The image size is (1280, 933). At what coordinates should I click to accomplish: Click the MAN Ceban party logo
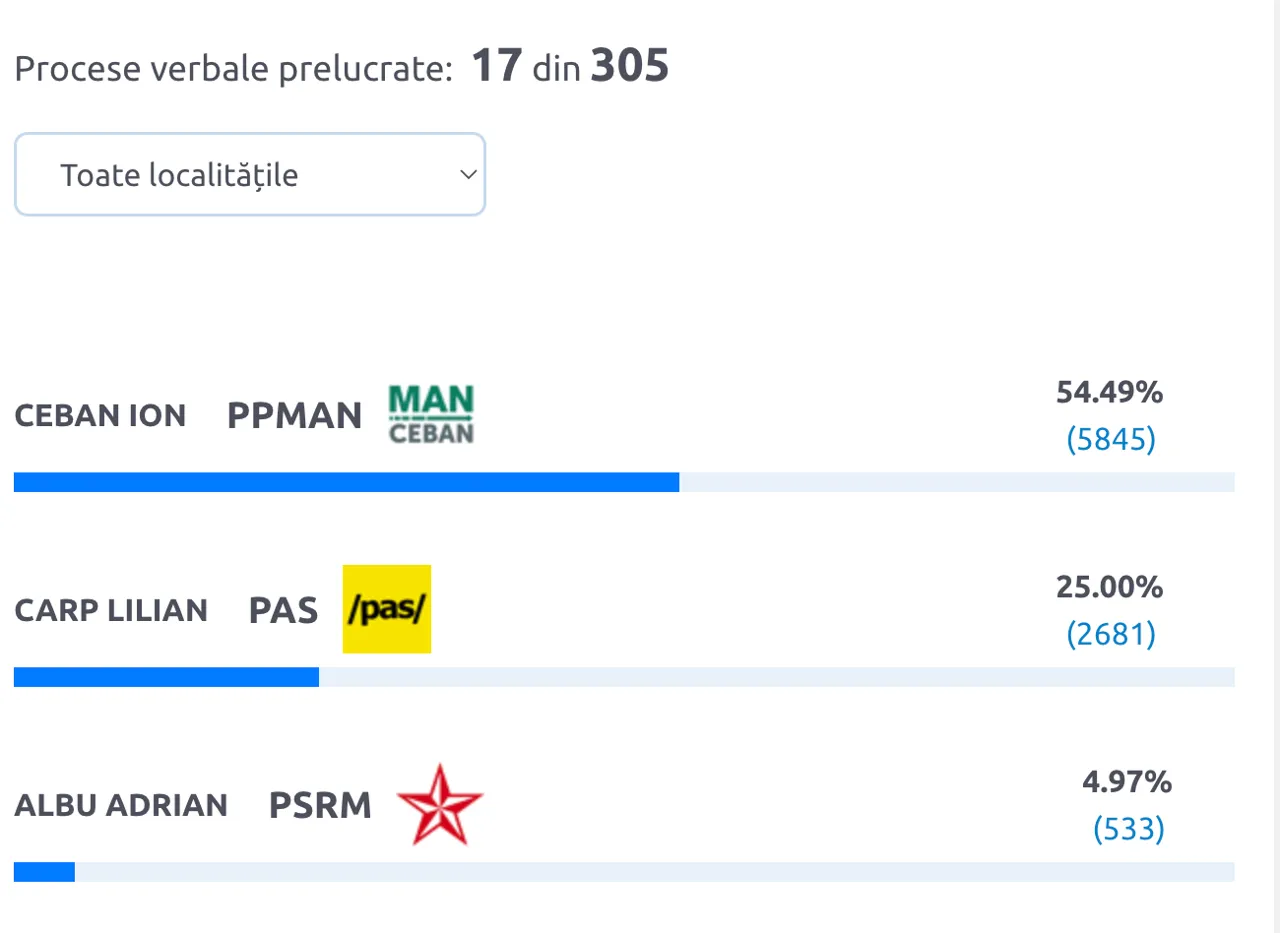click(431, 414)
